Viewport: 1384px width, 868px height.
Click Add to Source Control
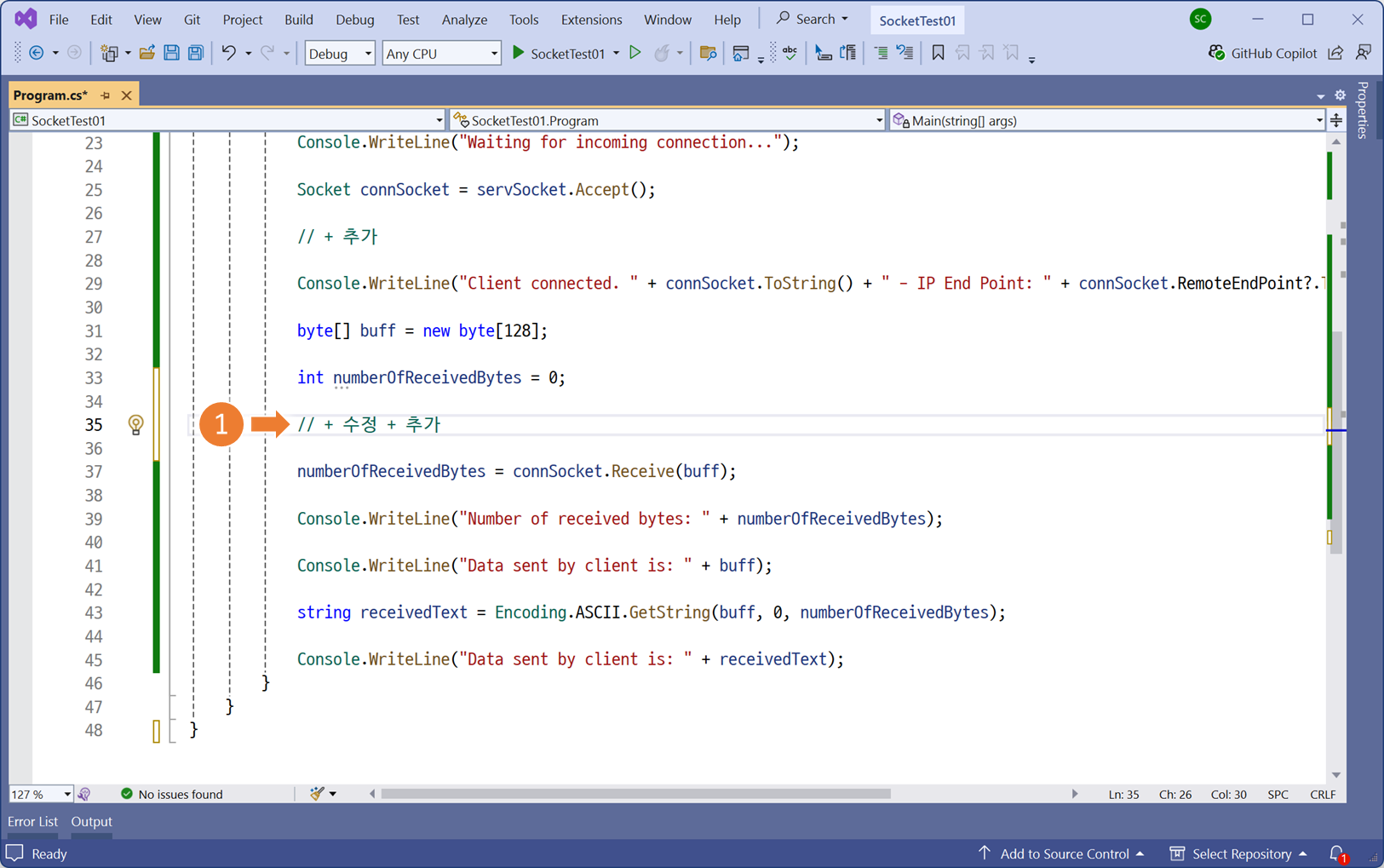point(1060,854)
